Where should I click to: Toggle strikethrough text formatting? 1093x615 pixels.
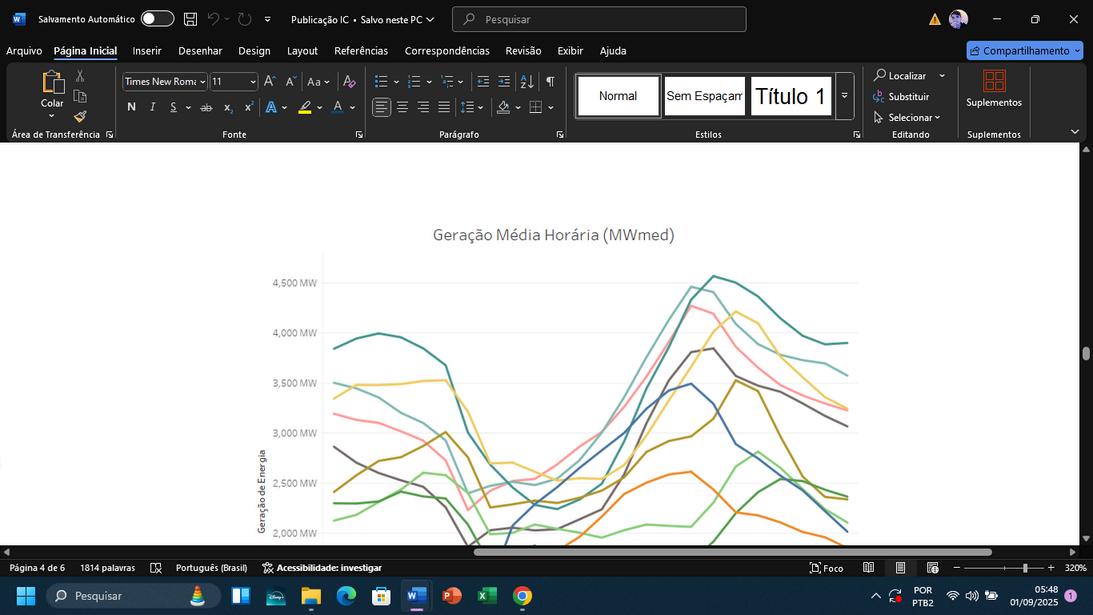206,107
